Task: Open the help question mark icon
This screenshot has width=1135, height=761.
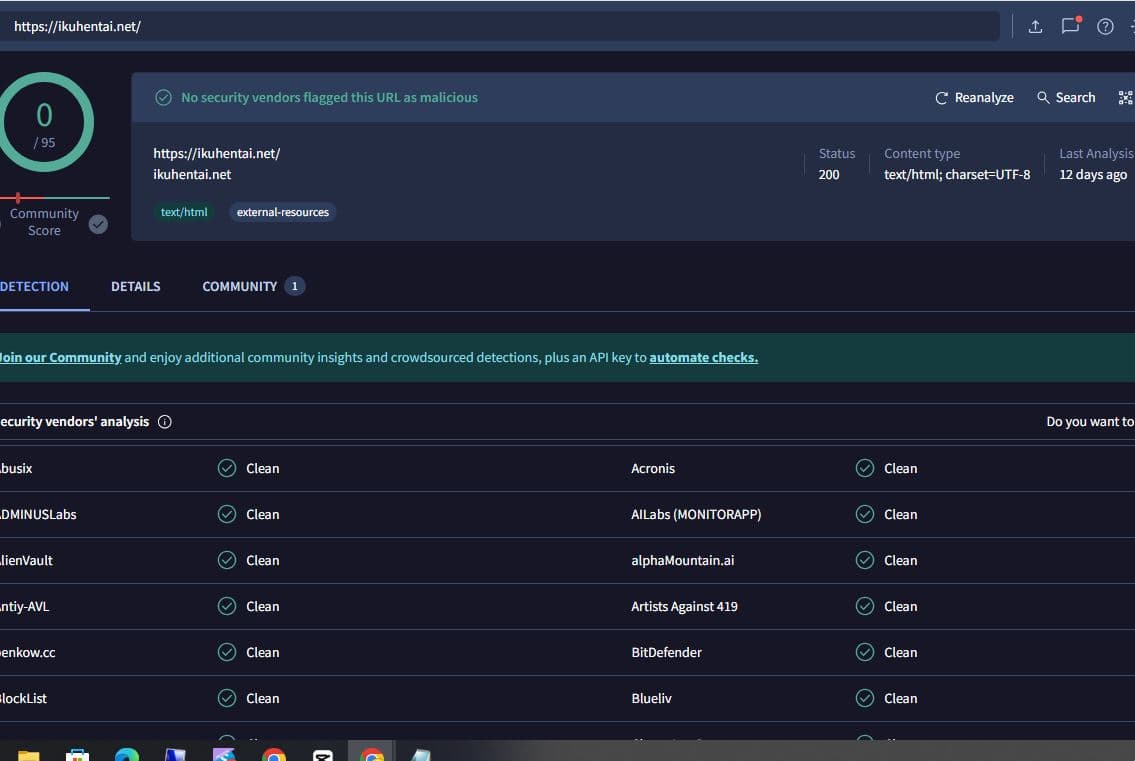Action: (x=1105, y=27)
